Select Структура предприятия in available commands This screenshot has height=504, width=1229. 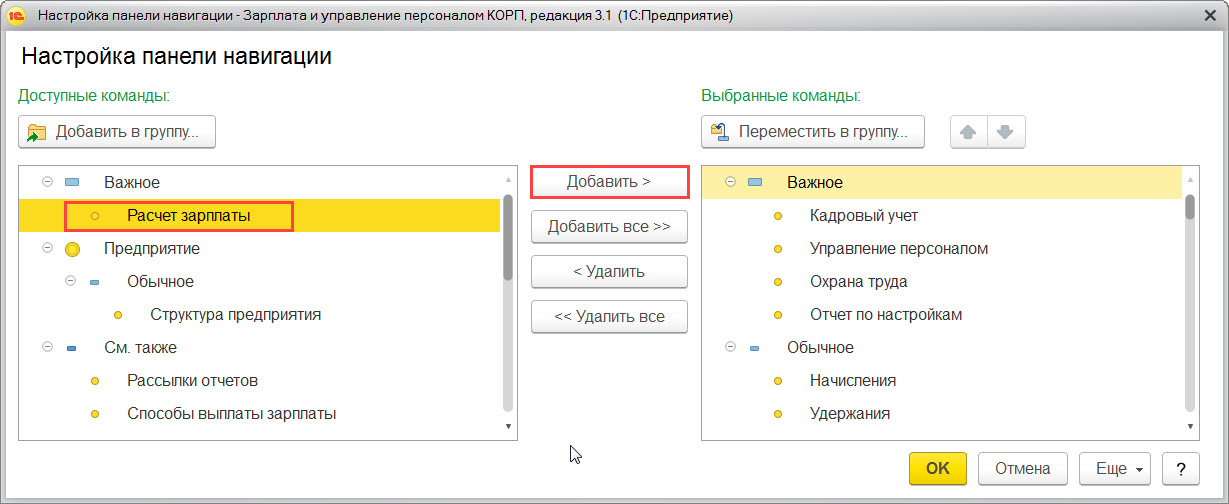click(236, 314)
